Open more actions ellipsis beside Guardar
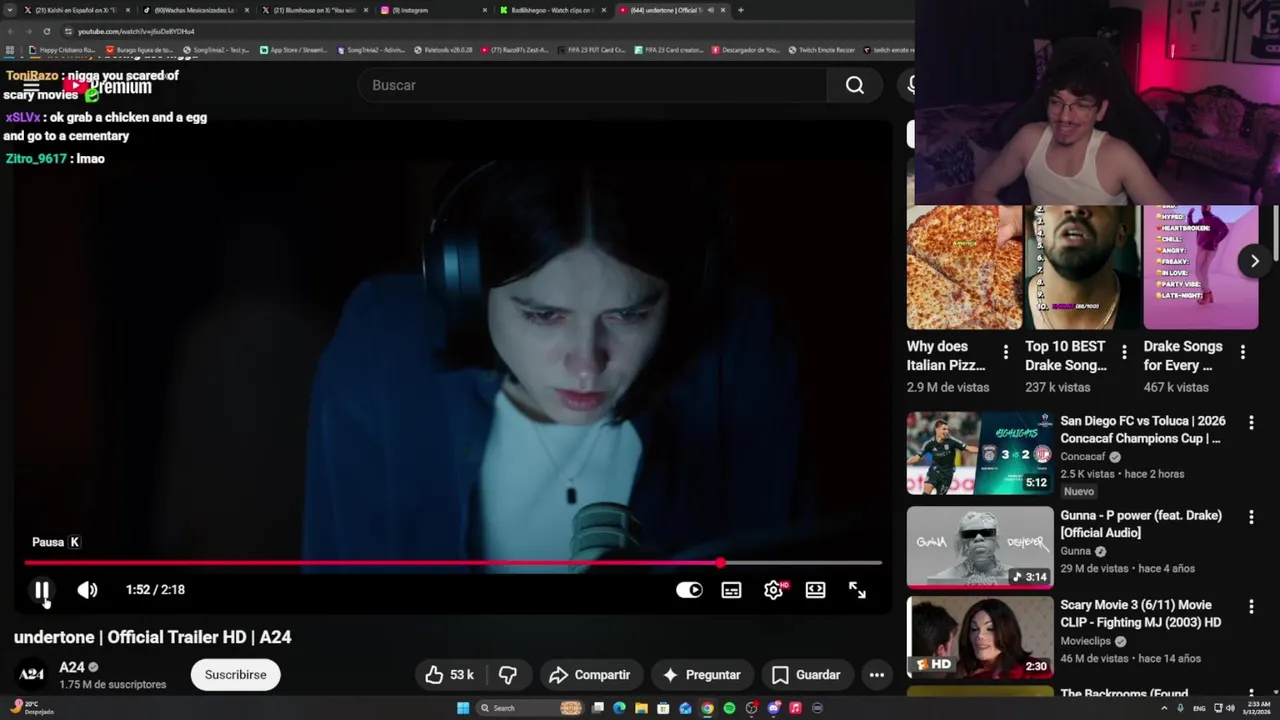The height and width of the screenshot is (720, 1280). pos(877,675)
